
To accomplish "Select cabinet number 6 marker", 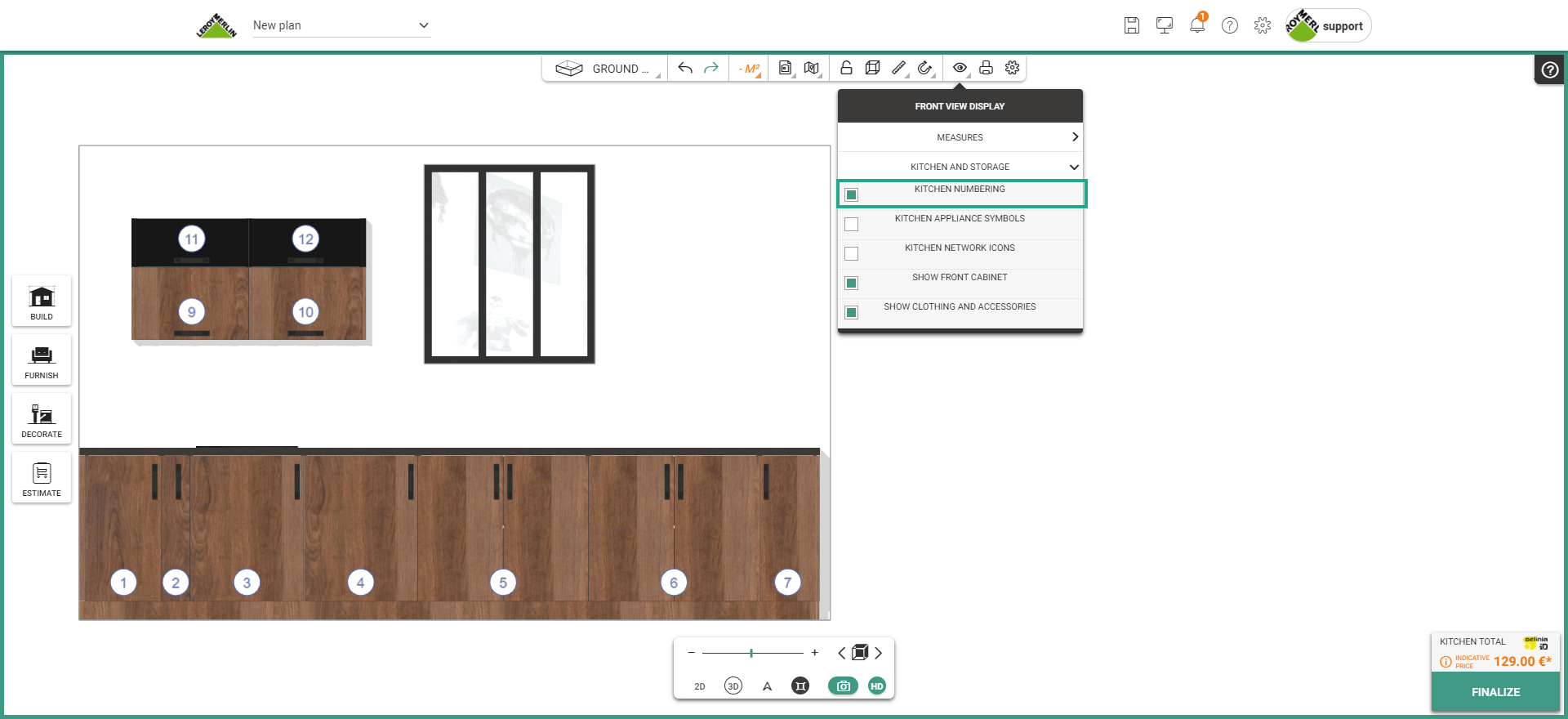I will click(x=674, y=583).
